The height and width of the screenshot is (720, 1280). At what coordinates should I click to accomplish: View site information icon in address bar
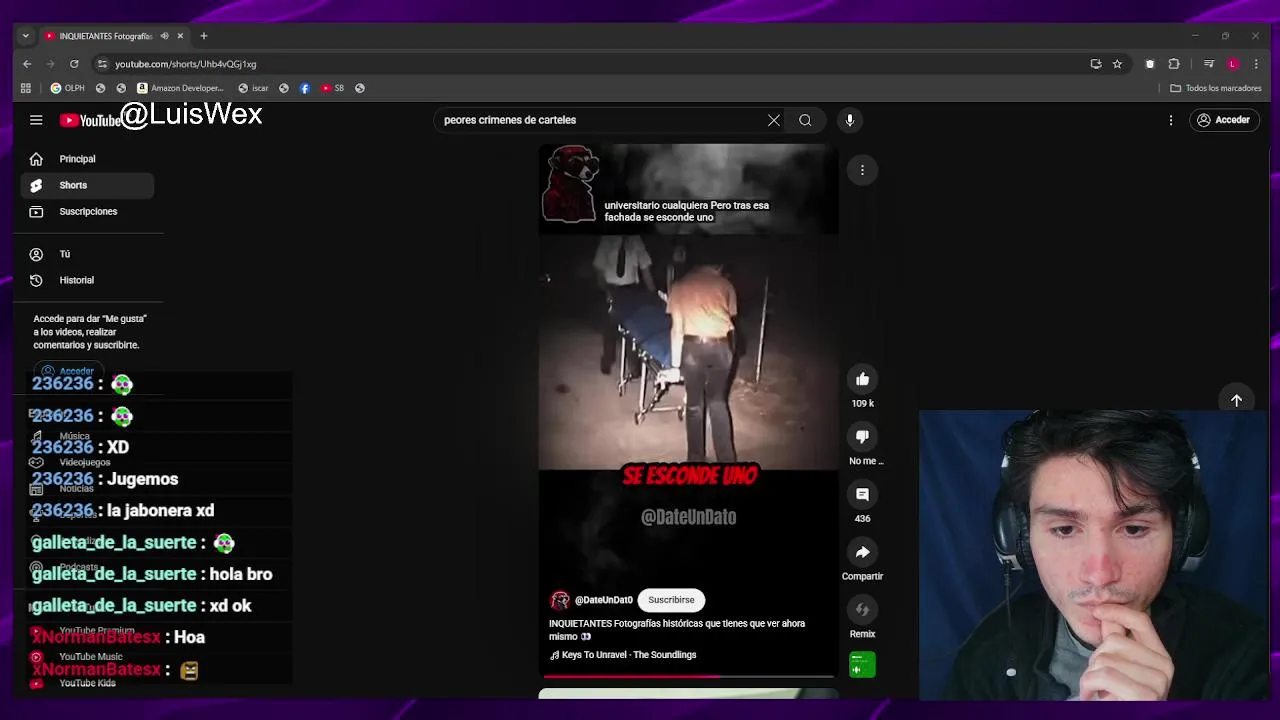coord(102,64)
